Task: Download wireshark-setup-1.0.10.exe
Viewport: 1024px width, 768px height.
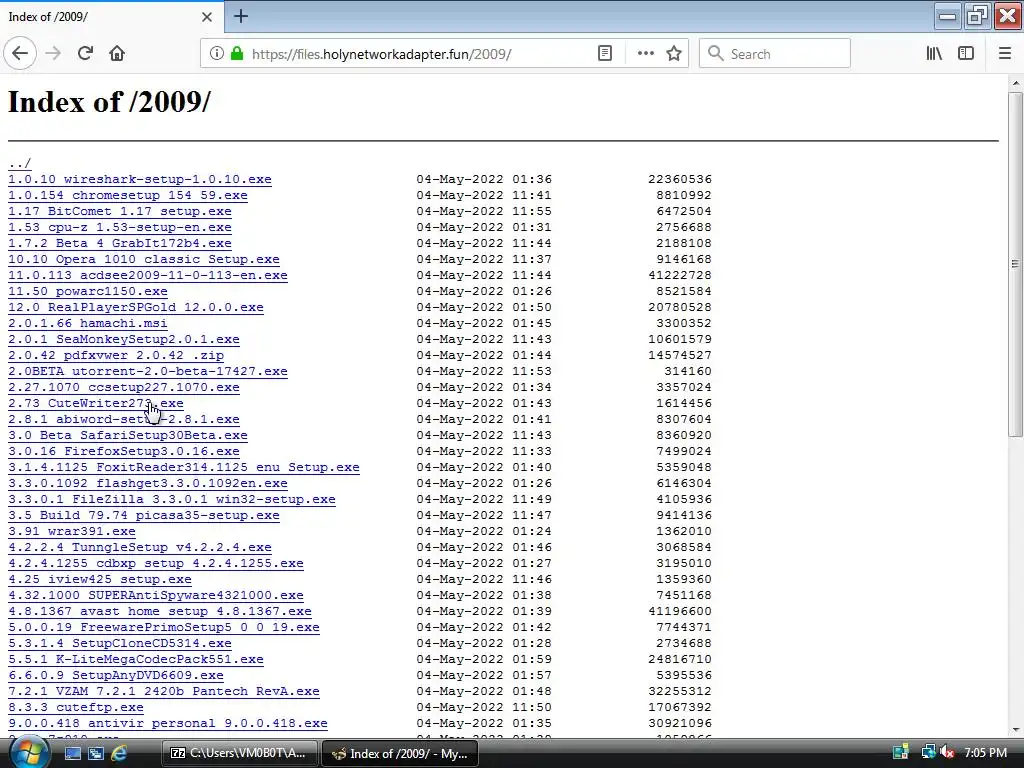Action: 140,179
